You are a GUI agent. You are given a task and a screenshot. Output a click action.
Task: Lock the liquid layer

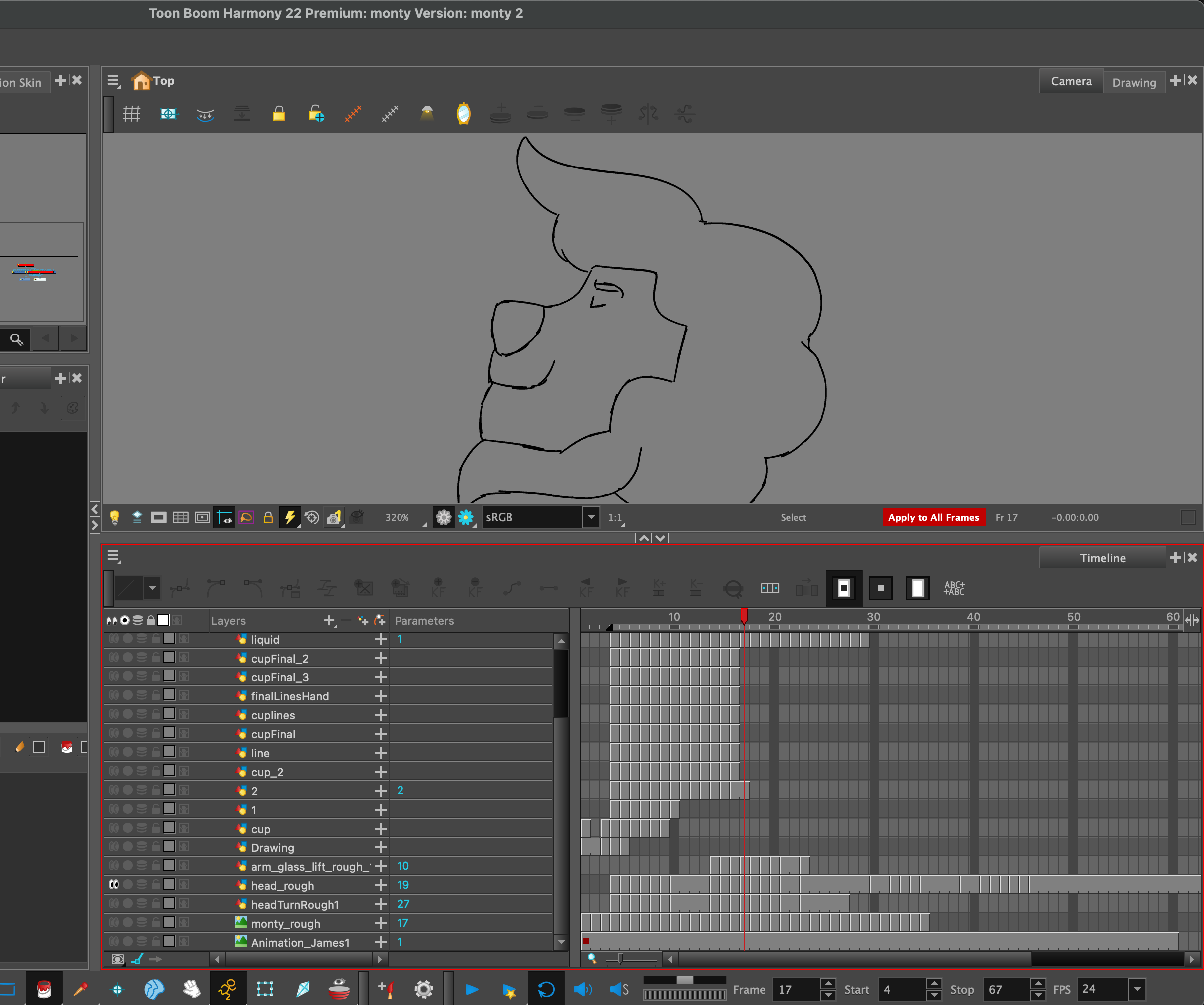[156, 639]
